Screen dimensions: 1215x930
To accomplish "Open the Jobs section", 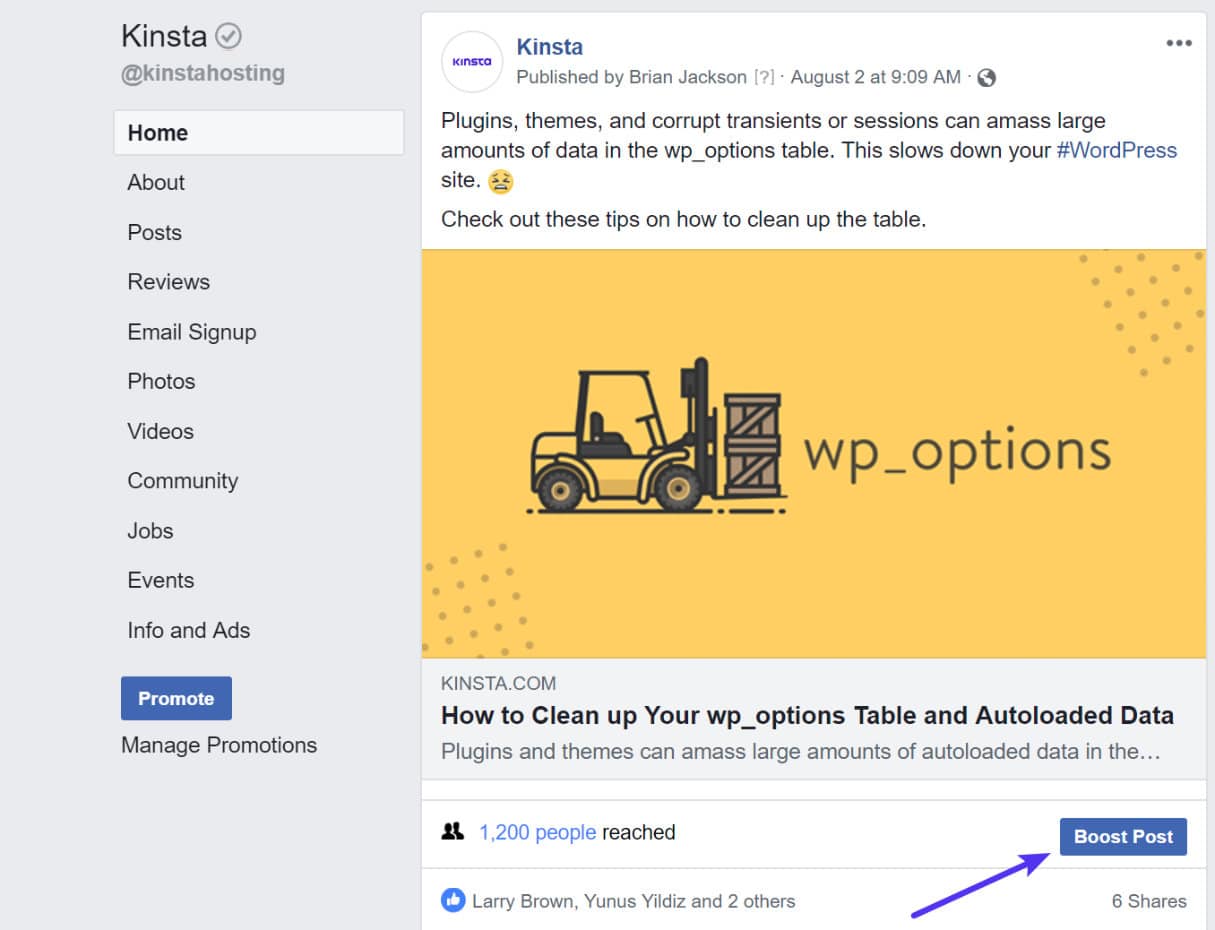I will pos(150,530).
